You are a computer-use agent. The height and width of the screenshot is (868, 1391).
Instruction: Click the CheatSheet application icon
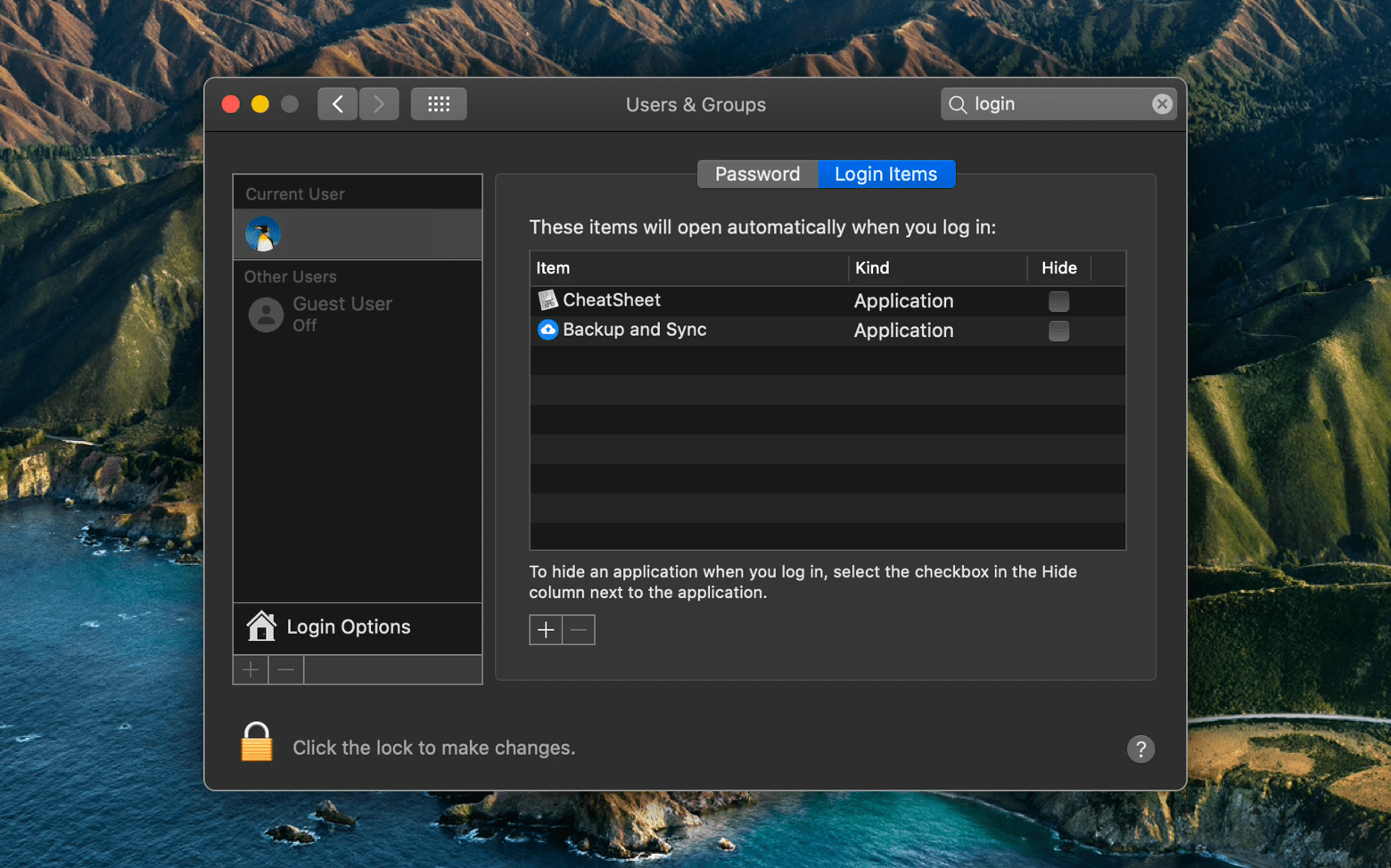(547, 300)
